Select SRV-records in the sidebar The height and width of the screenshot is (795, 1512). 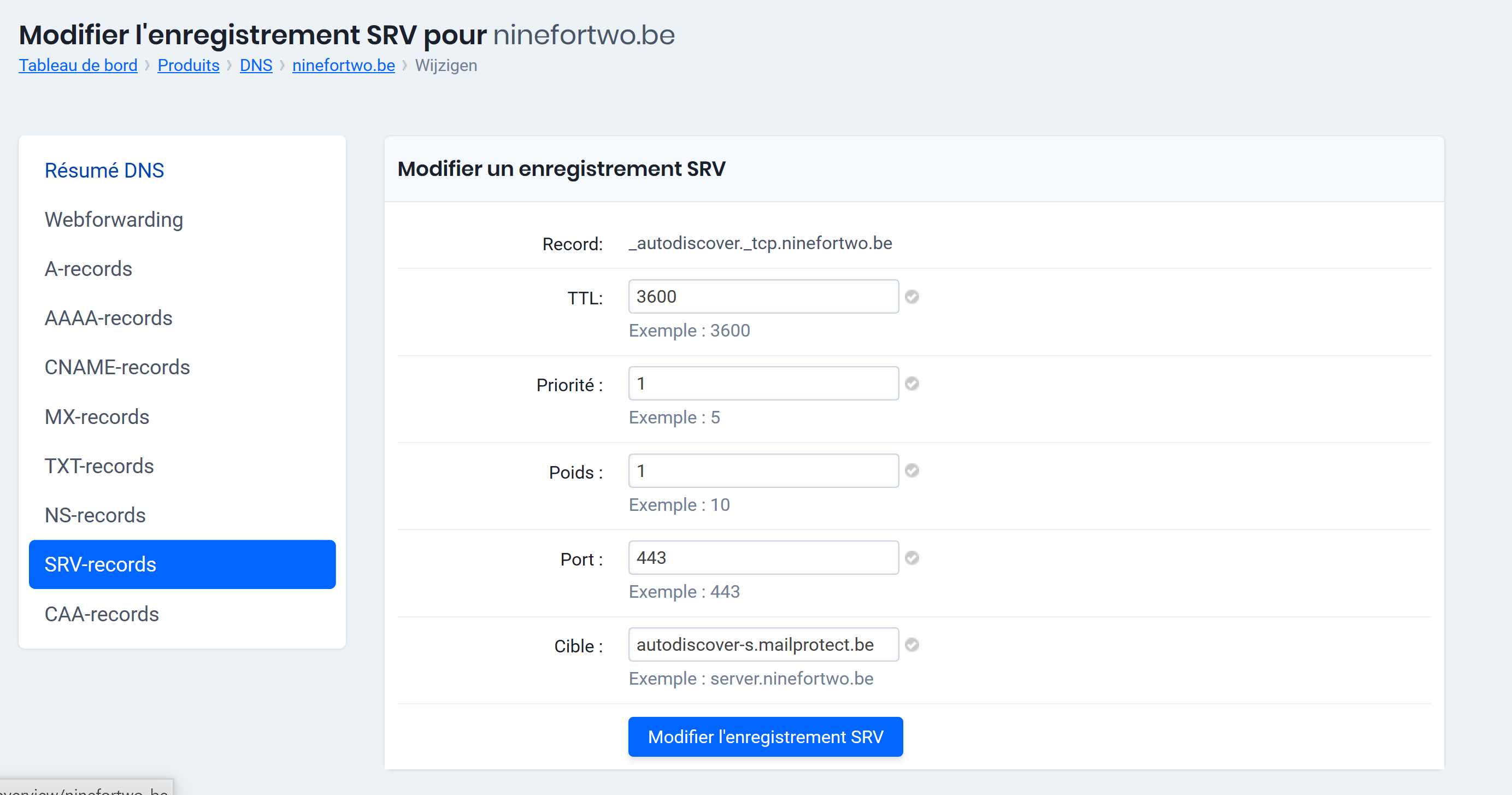pyautogui.click(x=101, y=564)
